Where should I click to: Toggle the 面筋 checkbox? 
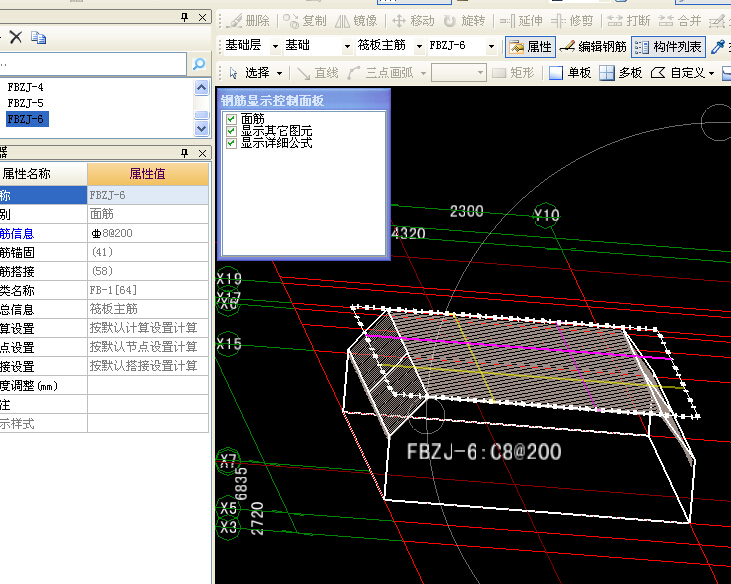coord(231,119)
